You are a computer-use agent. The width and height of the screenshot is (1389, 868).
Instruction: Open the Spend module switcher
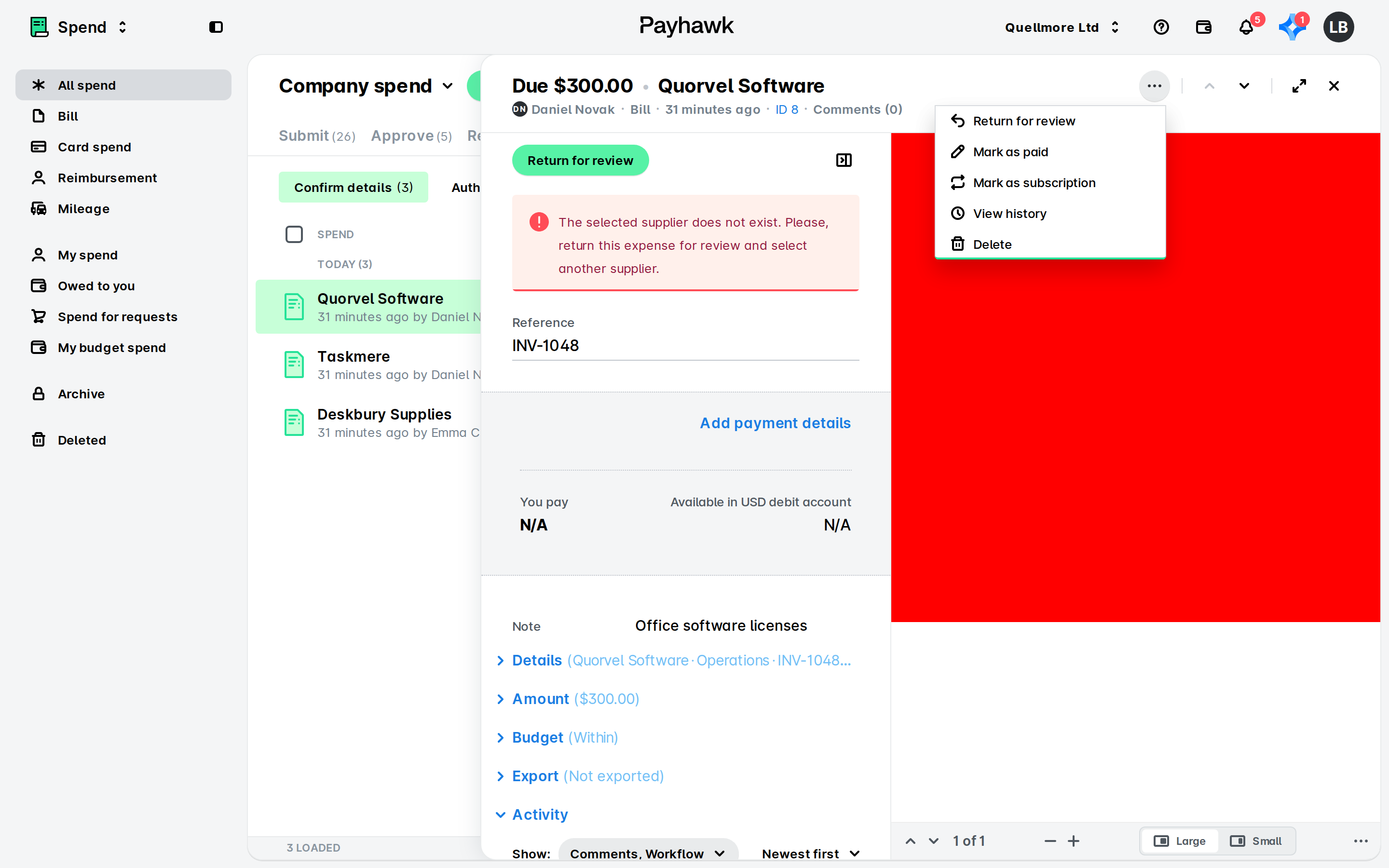coord(79,27)
